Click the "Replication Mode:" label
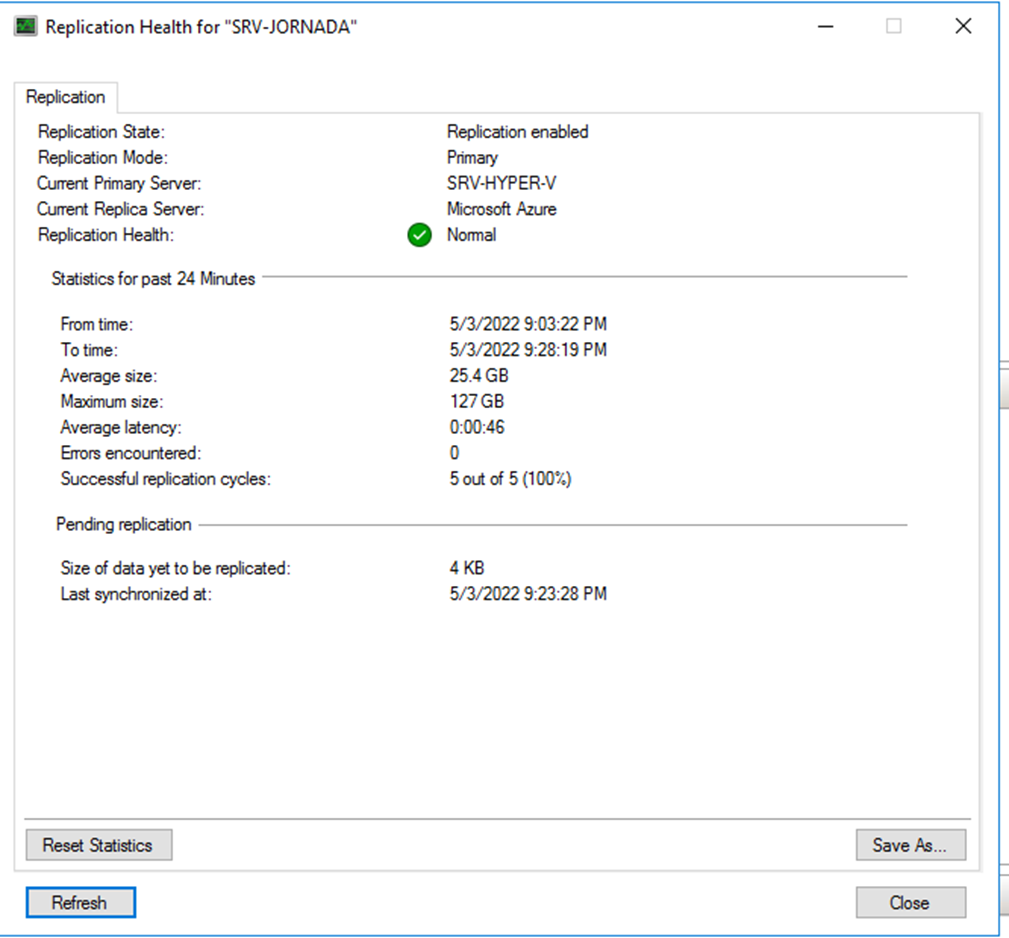The width and height of the screenshot is (1009, 938). tap(103, 158)
